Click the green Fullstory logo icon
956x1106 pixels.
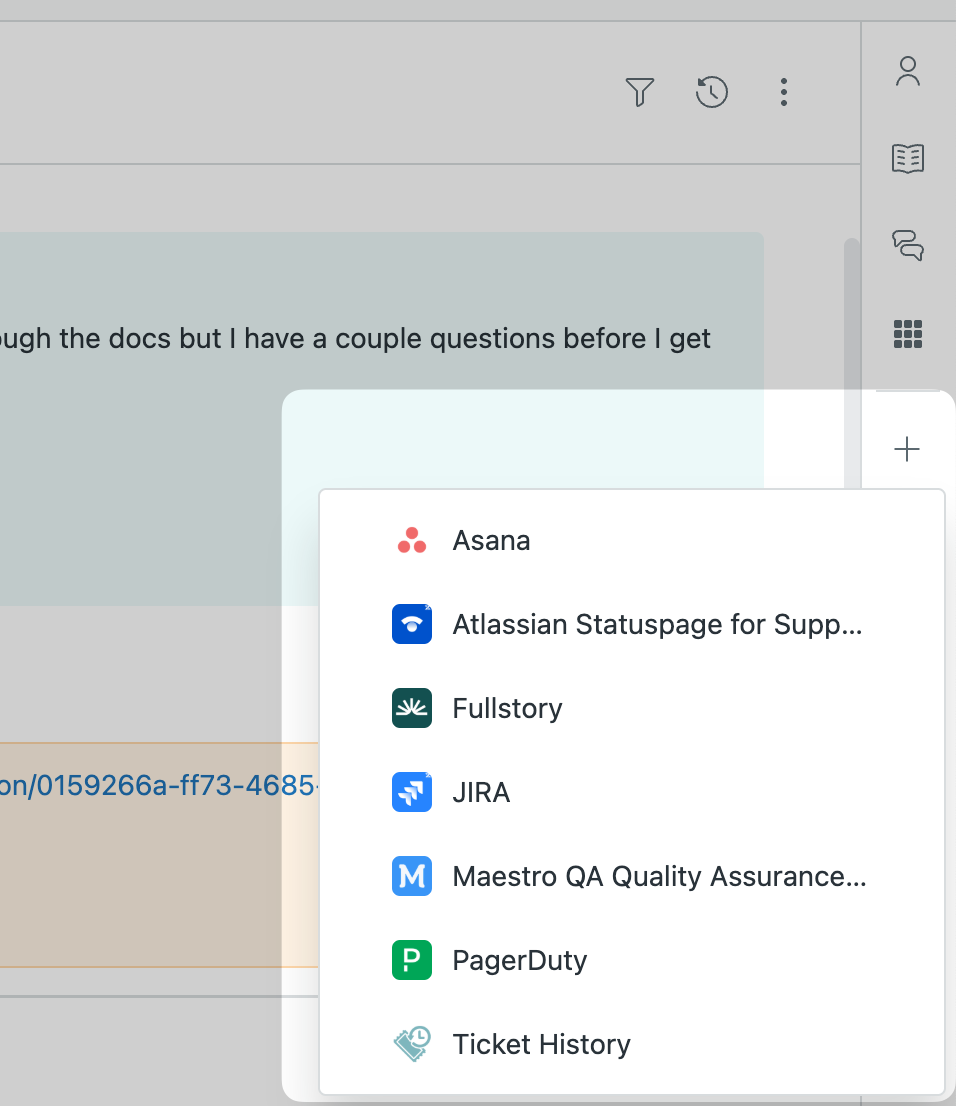tap(412, 709)
